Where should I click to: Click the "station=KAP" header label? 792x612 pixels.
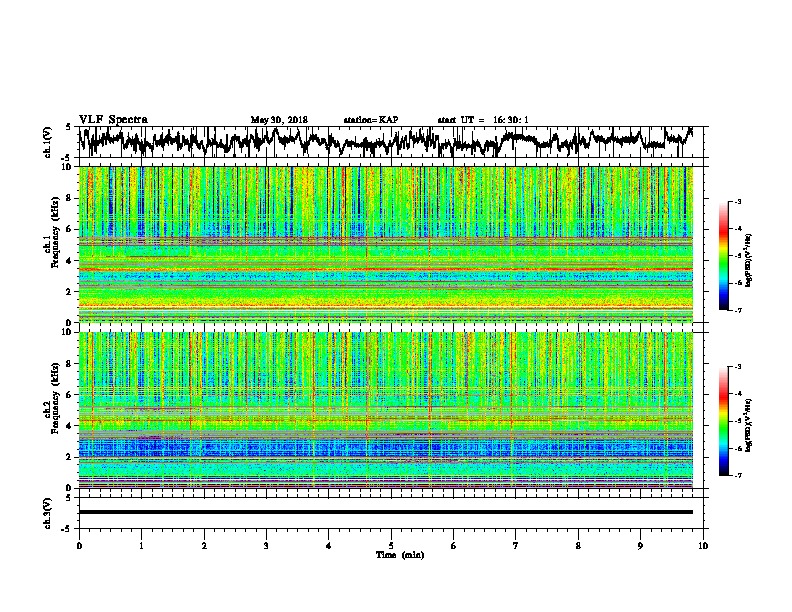tap(371, 120)
